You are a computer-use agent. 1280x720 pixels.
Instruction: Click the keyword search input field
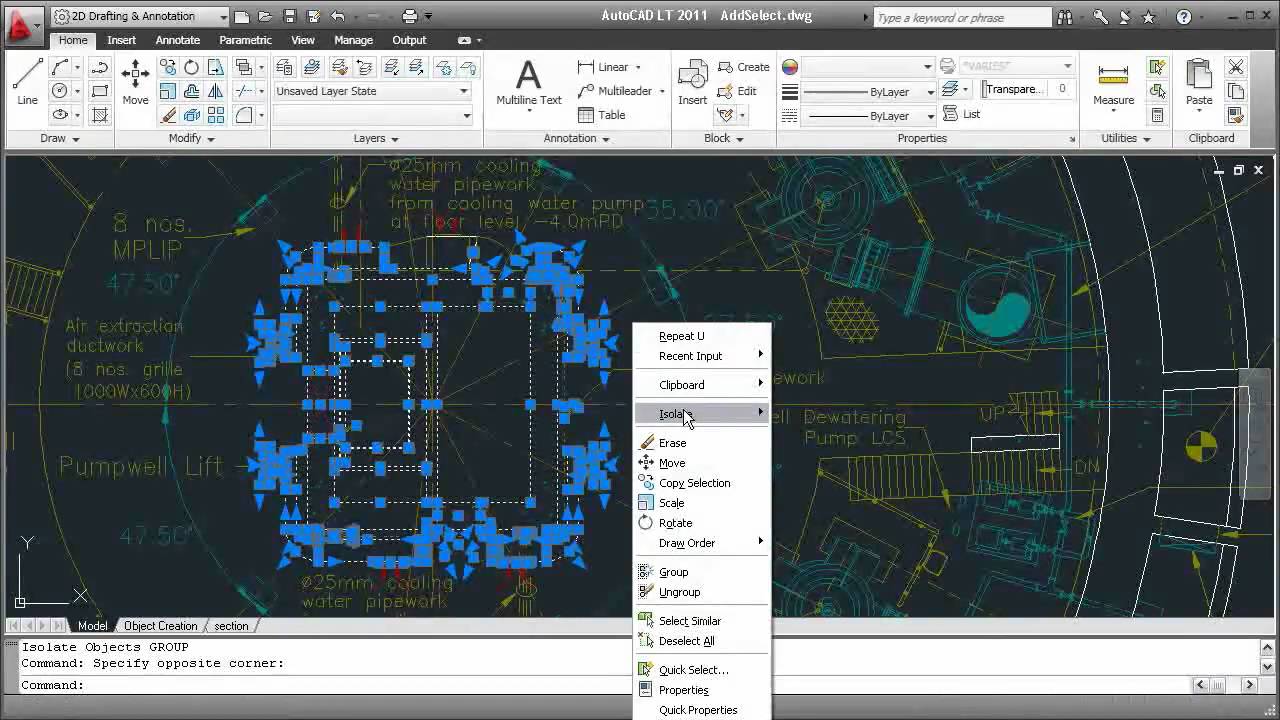pyautogui.click(x=961, y=17)
